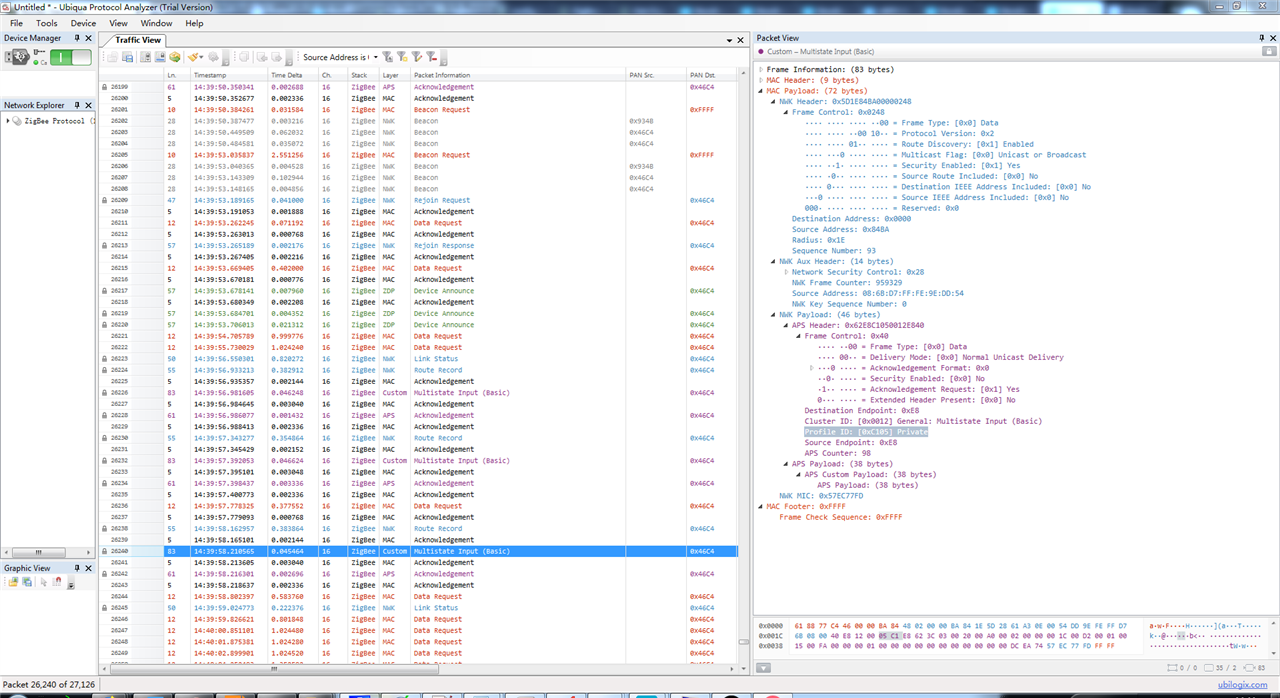
Task: Click the Packet Information column header
Action: click(x=518, y=75)
